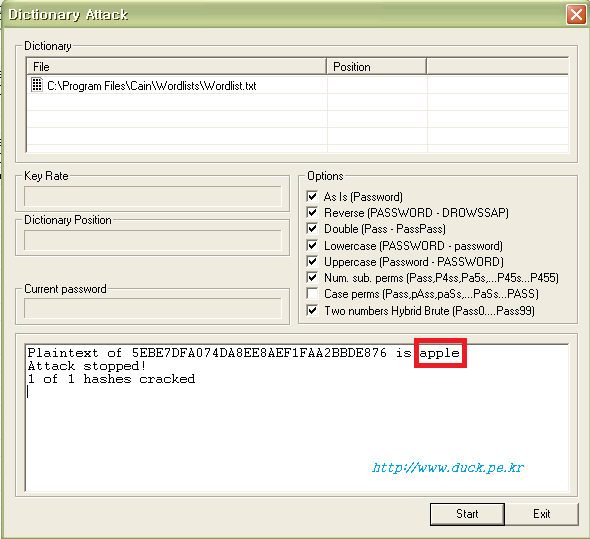
Task: Click the wordlist file icon in Dictionary list
Action: tap(36, 85)
